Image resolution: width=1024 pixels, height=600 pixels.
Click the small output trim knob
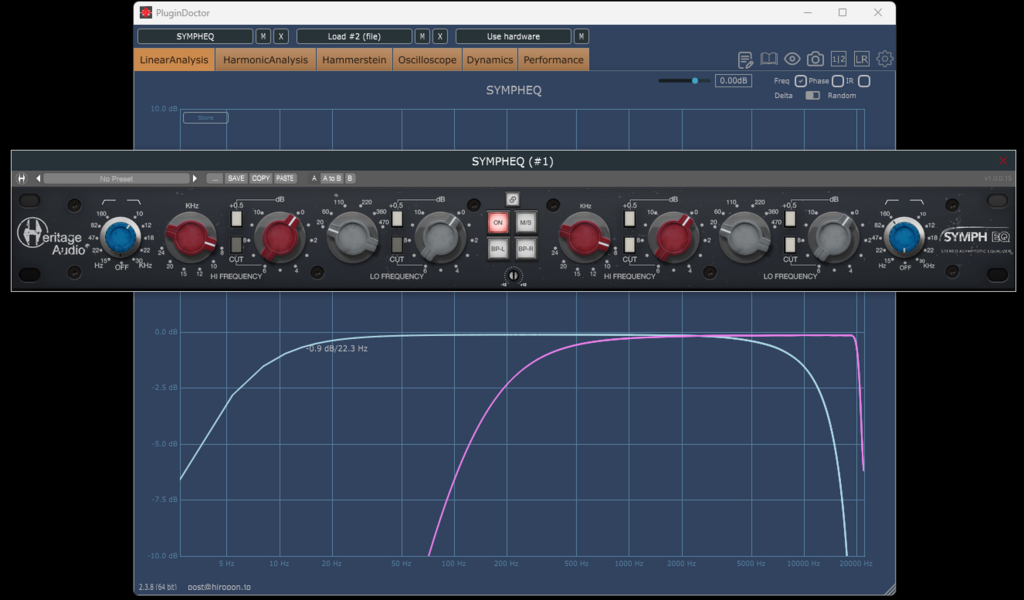click(513, 276)
